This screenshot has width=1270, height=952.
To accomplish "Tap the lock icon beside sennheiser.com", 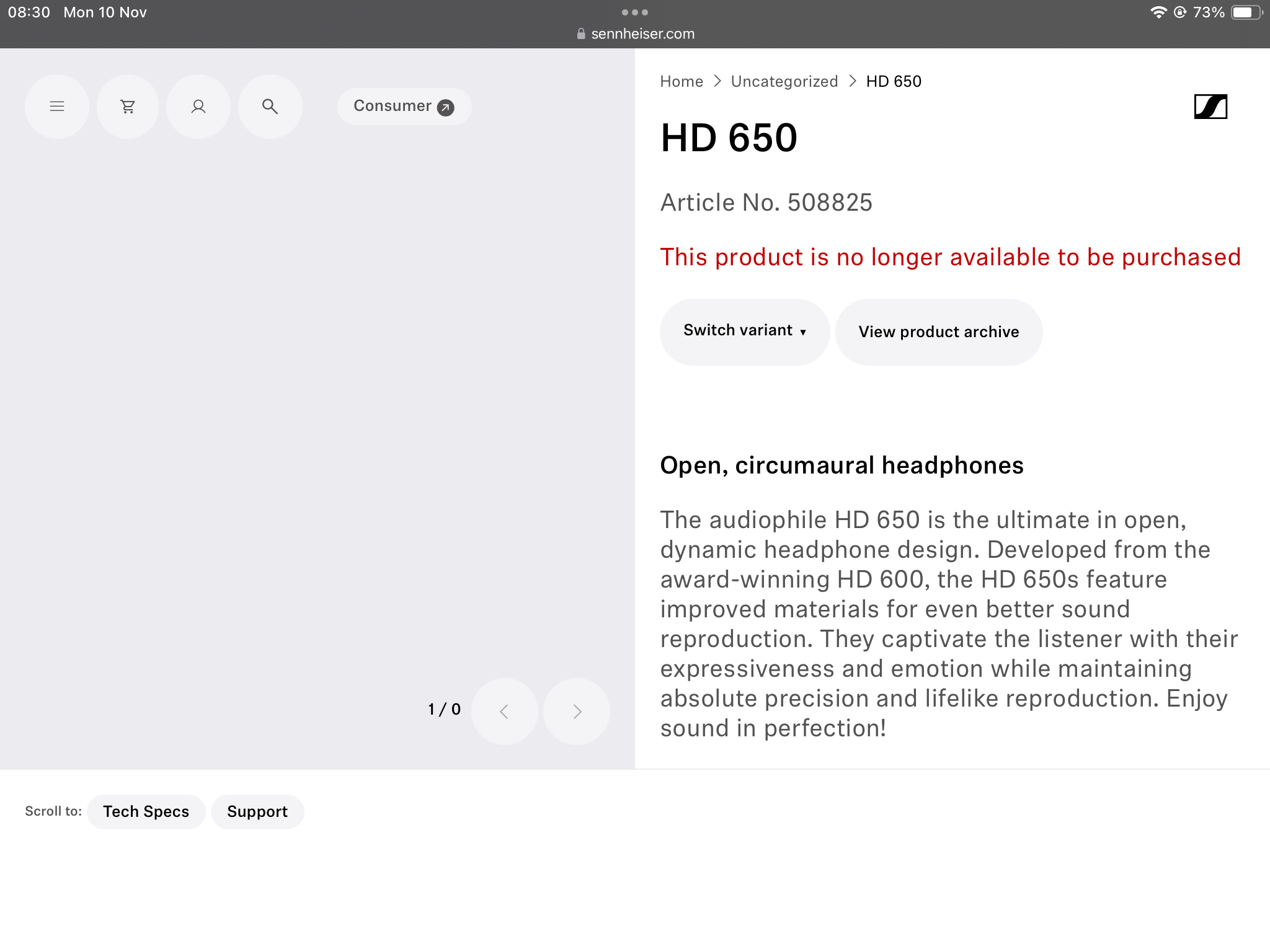I will 581,34.
